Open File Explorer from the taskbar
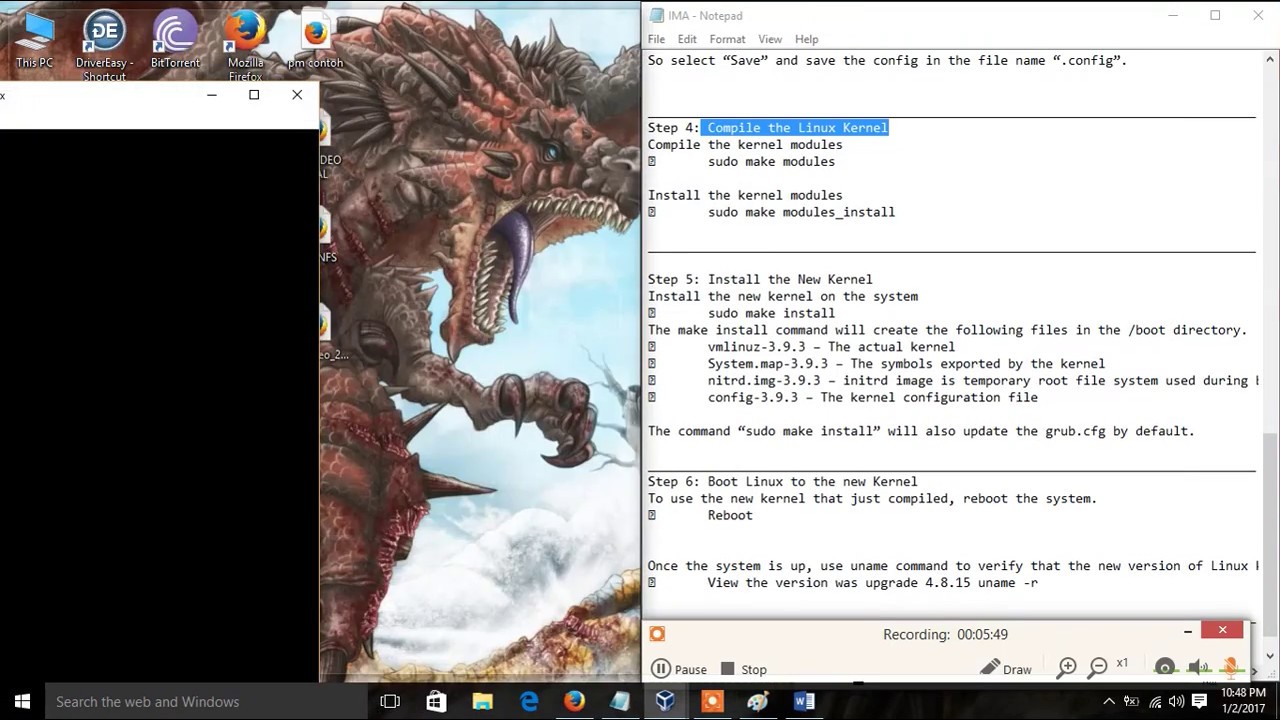The image size is (1280, 720). tap(482, 701)
